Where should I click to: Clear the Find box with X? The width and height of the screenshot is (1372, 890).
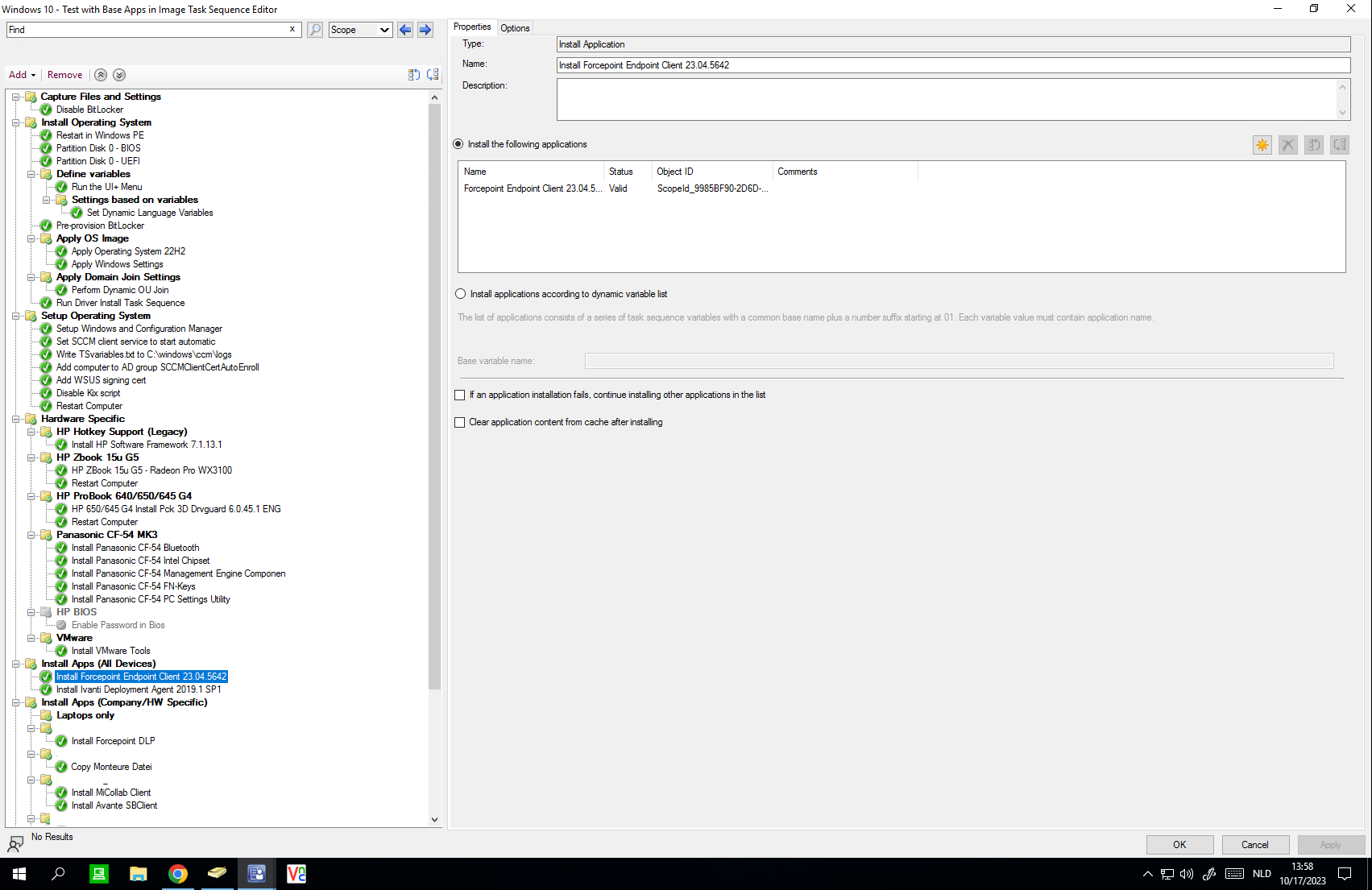pyautogui.click(x=292, y=29)
